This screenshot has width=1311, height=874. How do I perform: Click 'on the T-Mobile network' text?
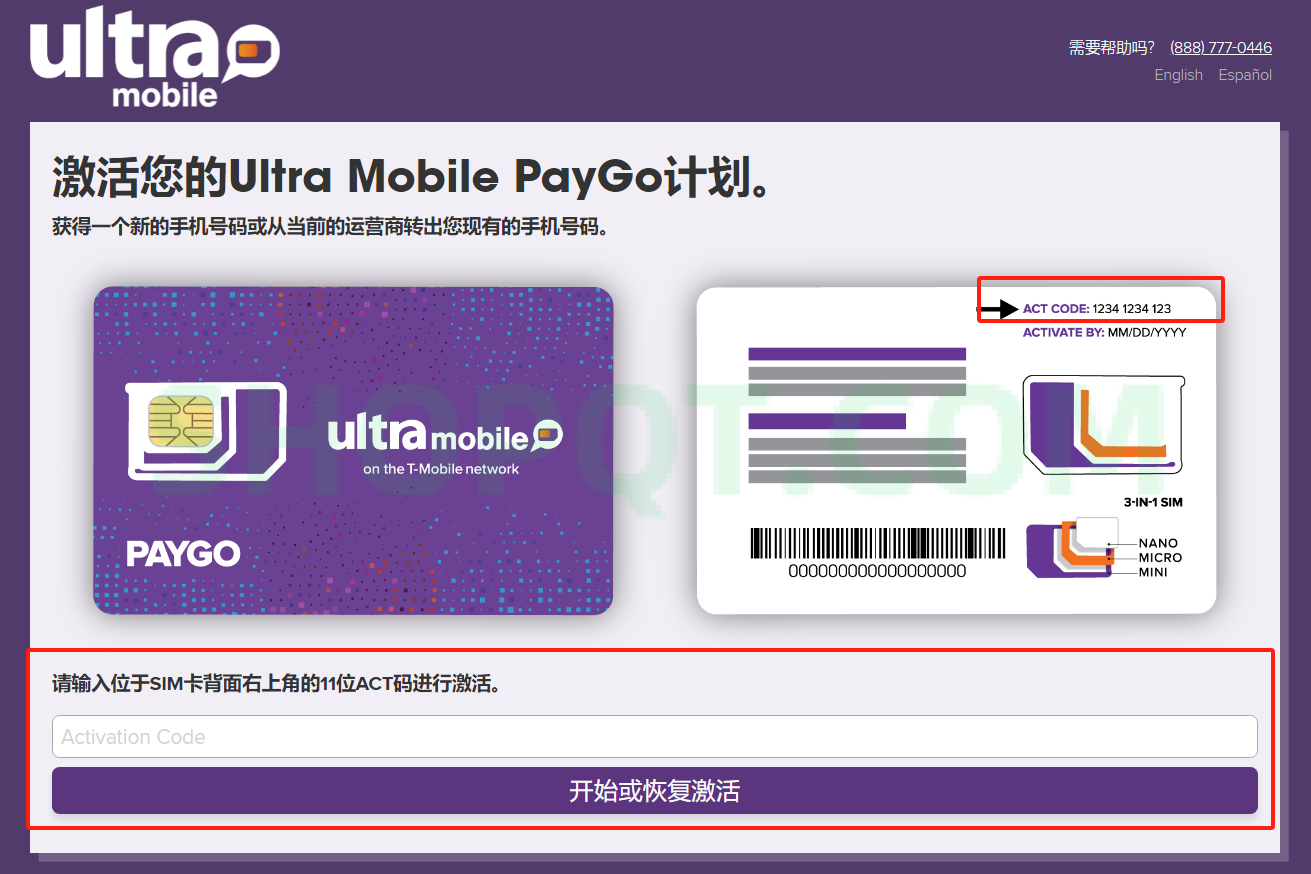point(441,468)
